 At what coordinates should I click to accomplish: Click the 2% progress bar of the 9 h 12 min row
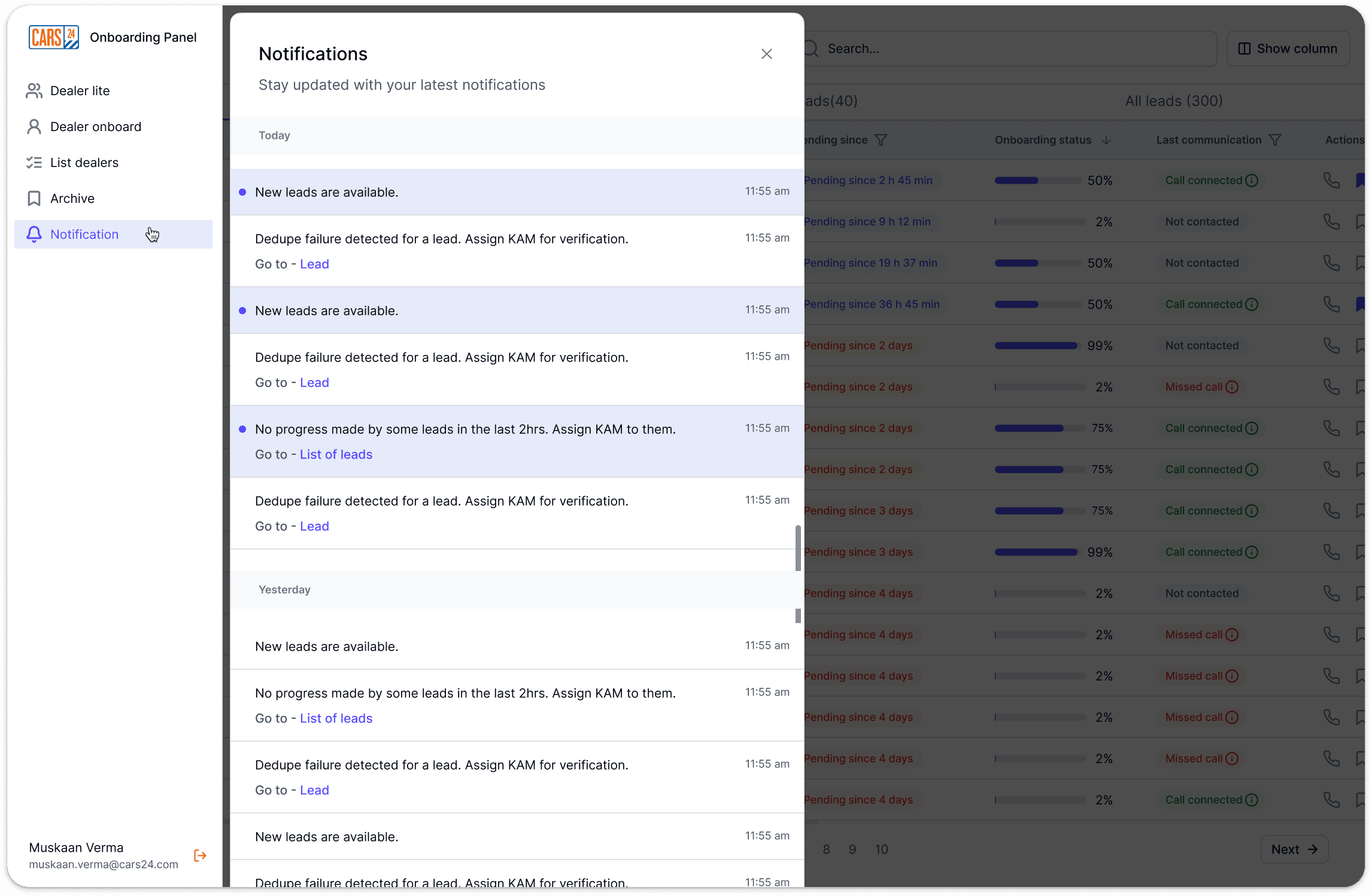click(1040, 221)
